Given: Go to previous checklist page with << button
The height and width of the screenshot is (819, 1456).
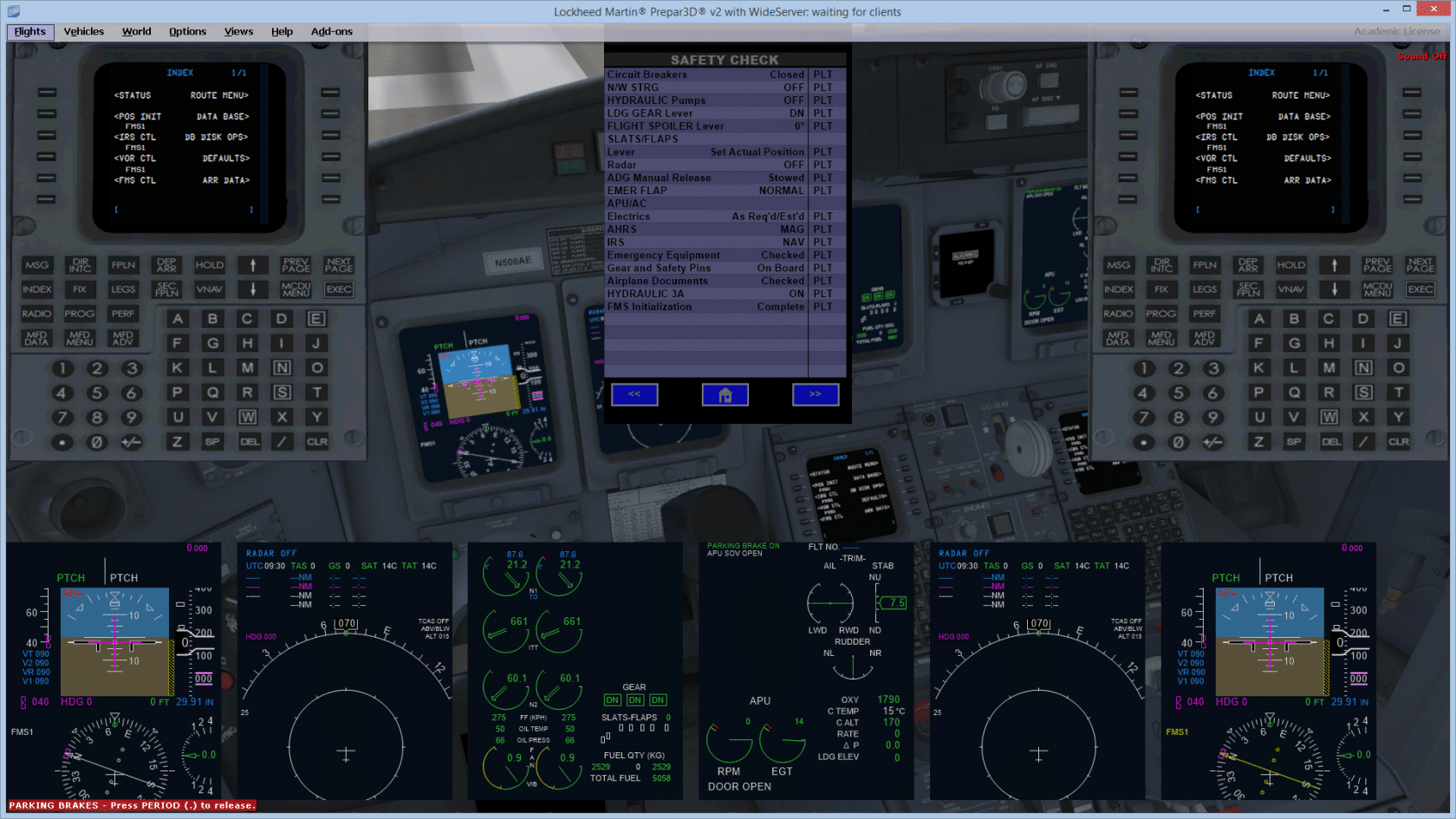Looking at the screenshot, I should coord(634,395).
